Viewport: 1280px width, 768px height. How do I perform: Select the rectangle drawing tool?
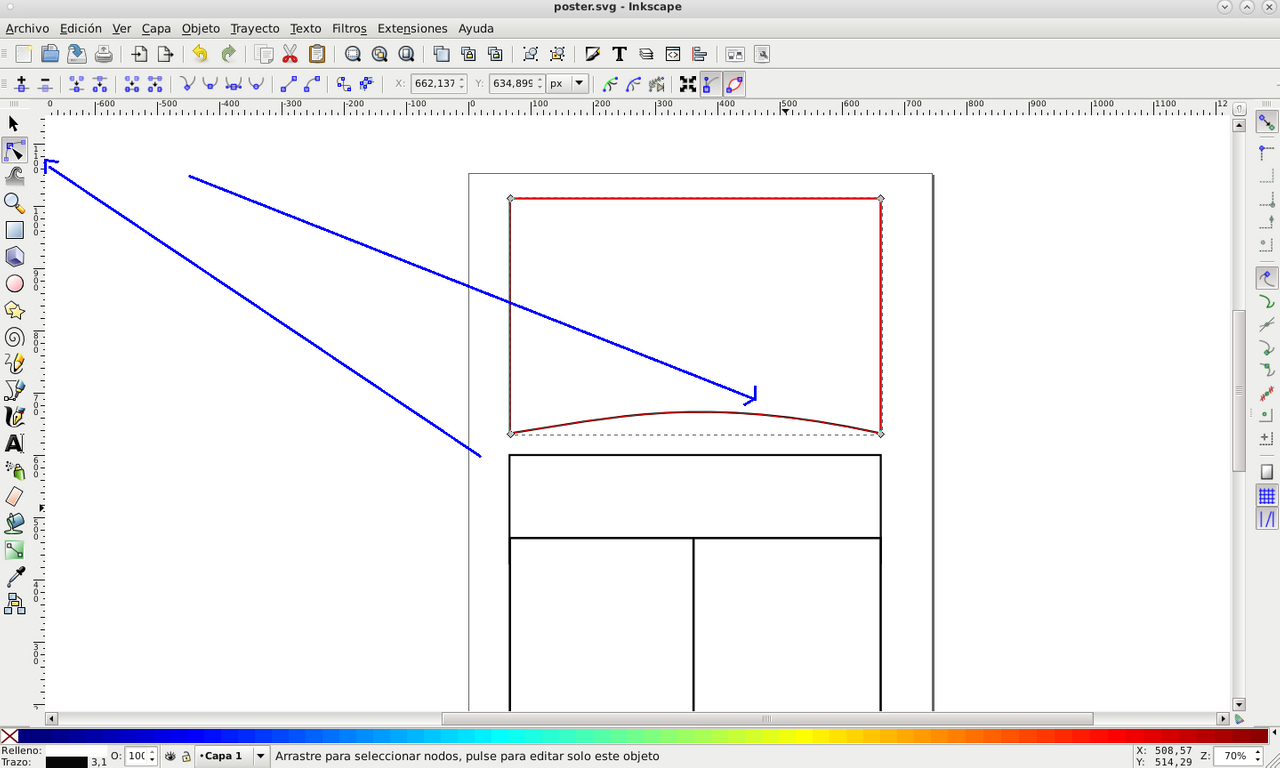14,230
